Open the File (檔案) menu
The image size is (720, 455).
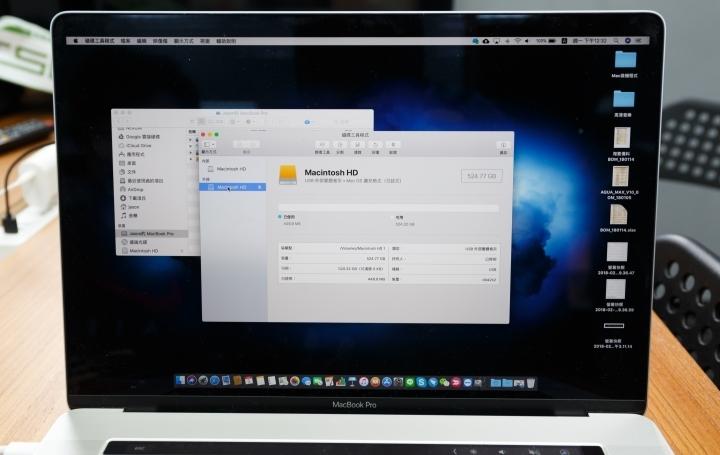[x=125, y=41]
